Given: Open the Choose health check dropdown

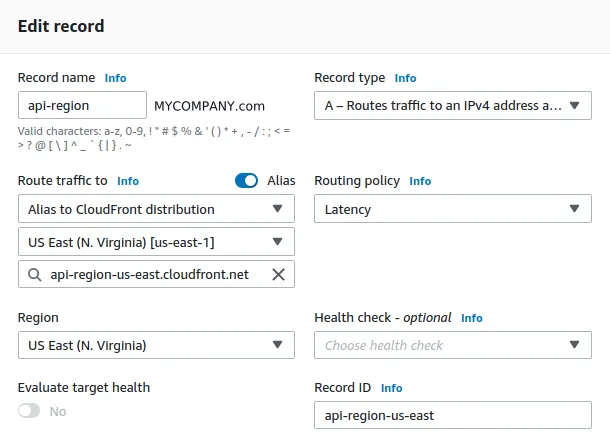Looking at the screenshot, I should tap(452, 345).
